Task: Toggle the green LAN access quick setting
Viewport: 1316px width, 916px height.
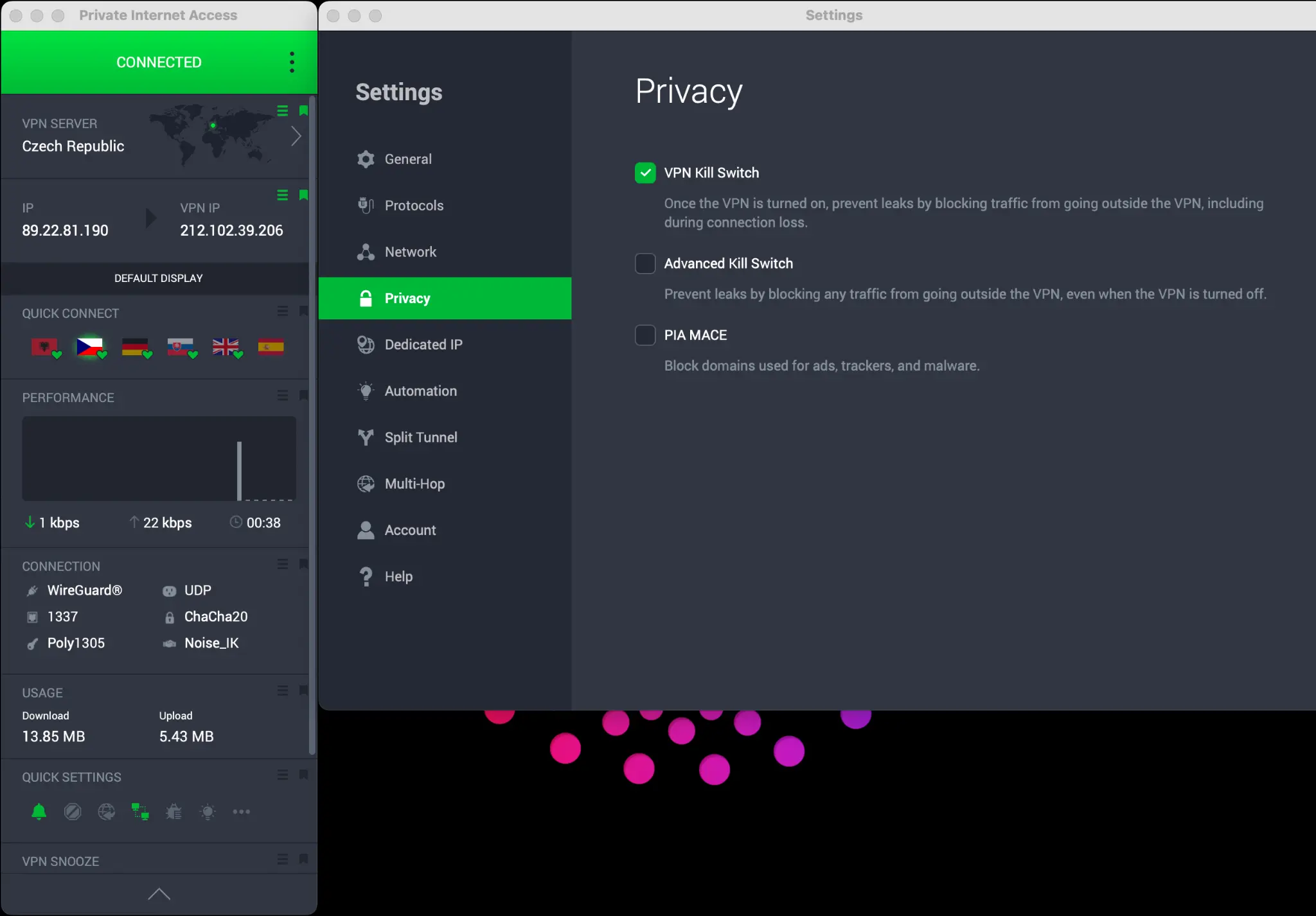Action: pyautogui.click(x=140, y=812)
